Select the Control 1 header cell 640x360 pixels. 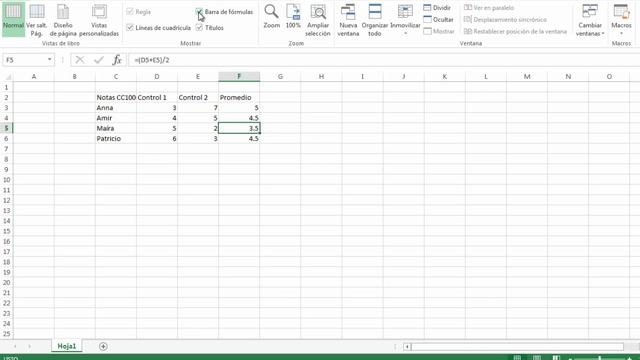[x=157, y=98]
